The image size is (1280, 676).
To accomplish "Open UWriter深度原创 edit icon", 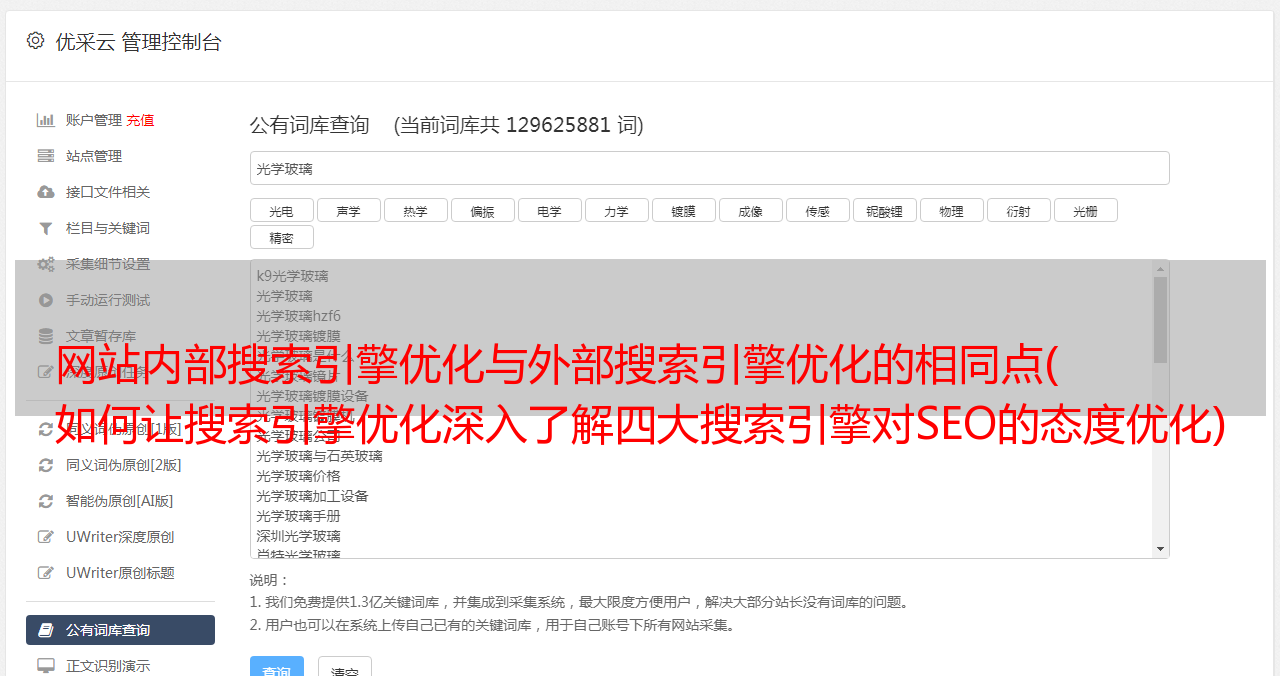I will point(46,537).
